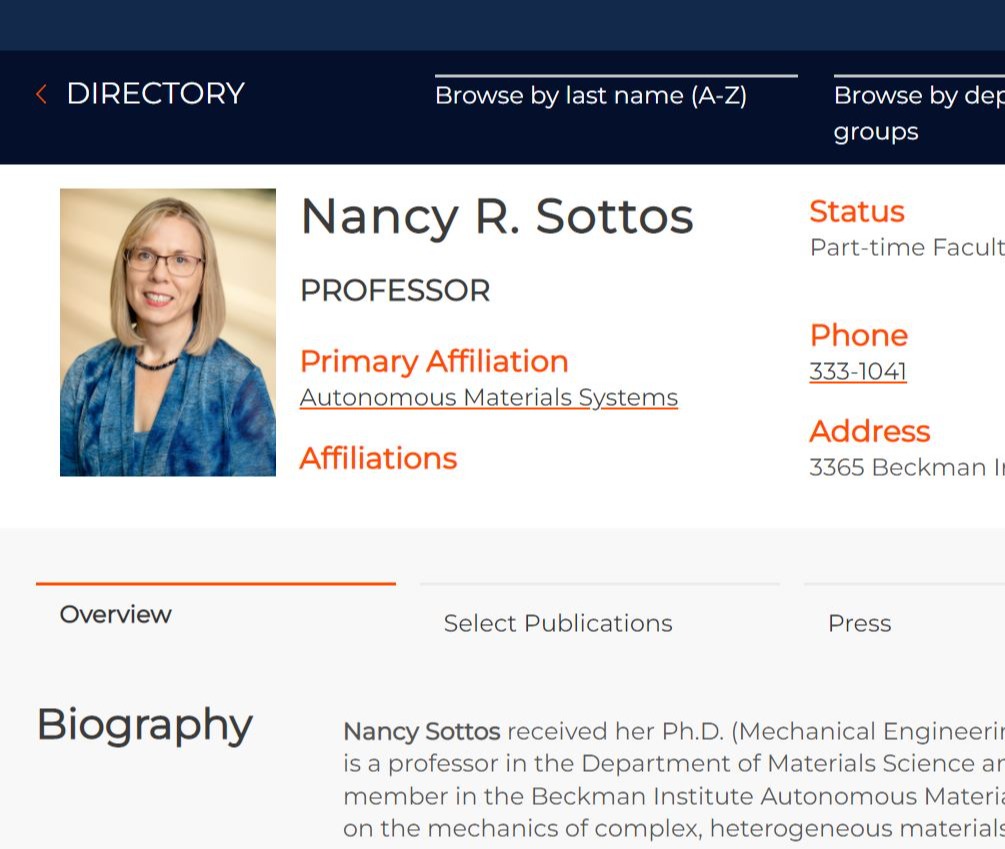This screenshot has height=849, width=1005.
Task: Click the PROFESSOR title text
Action: (x=395, y=290)
